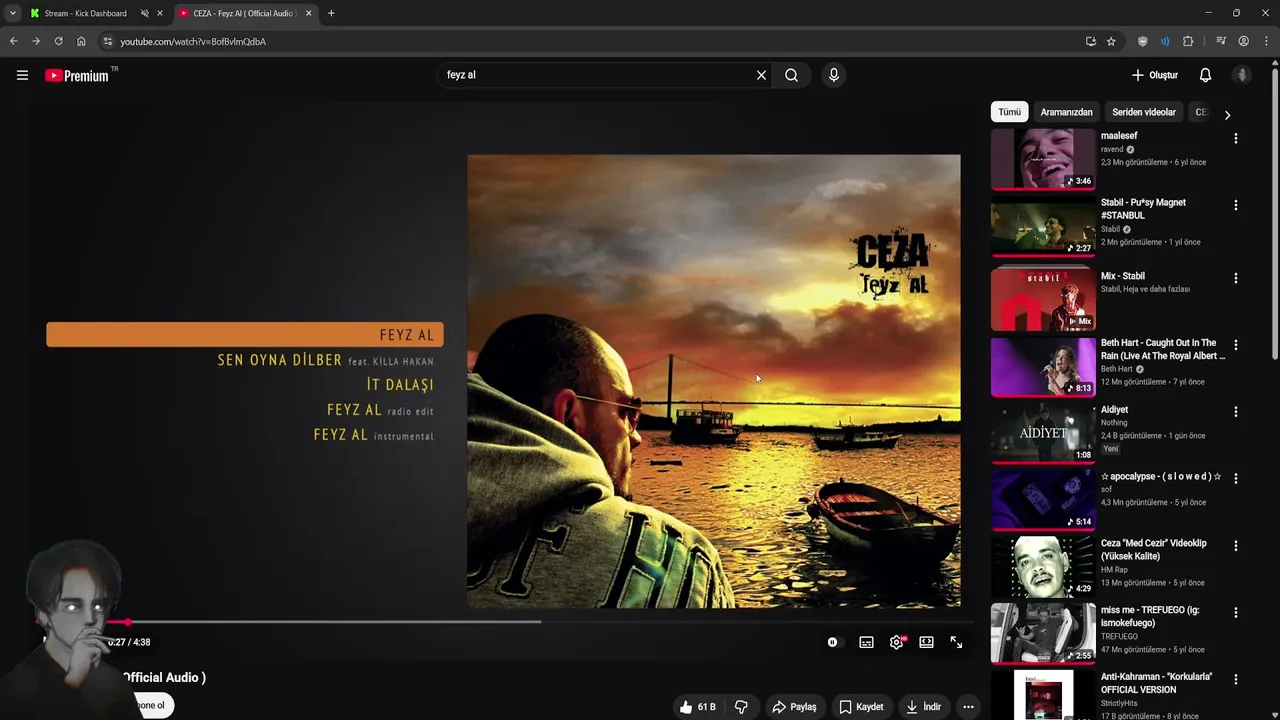Reload the YouTube page
The image size is (1280, 720).
point(58,41)
